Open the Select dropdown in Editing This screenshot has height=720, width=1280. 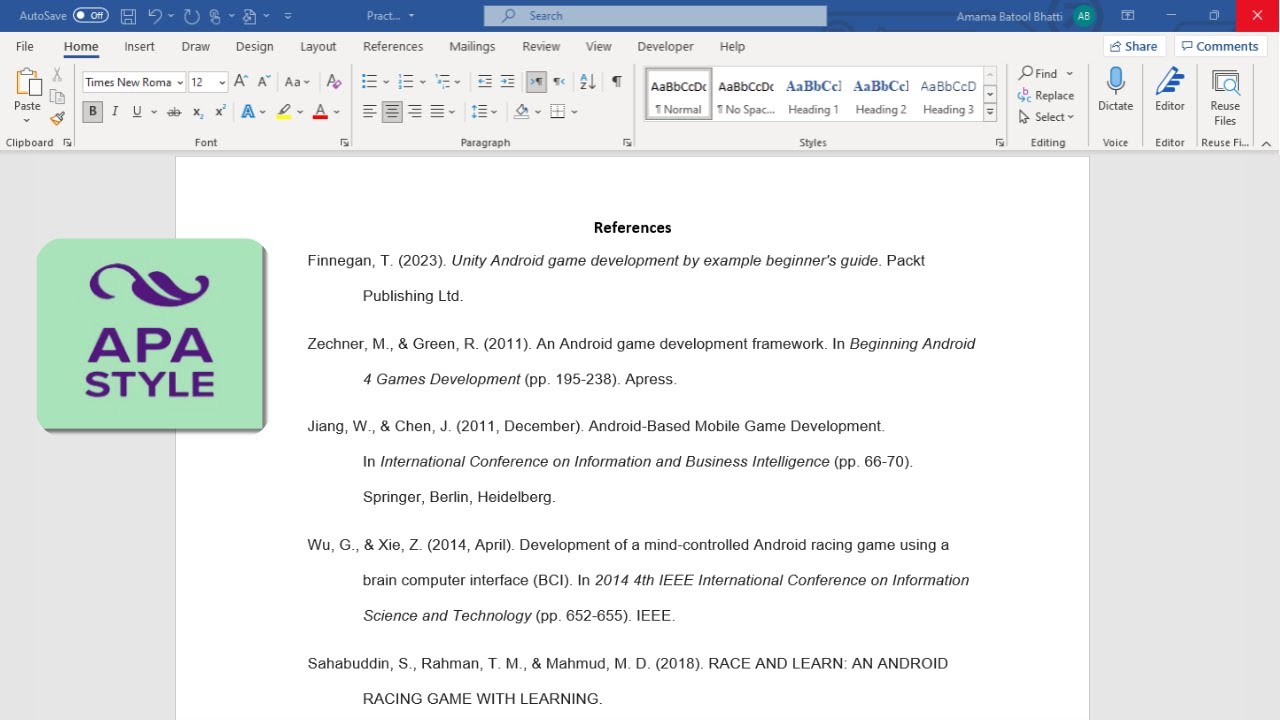point(1046,117)
